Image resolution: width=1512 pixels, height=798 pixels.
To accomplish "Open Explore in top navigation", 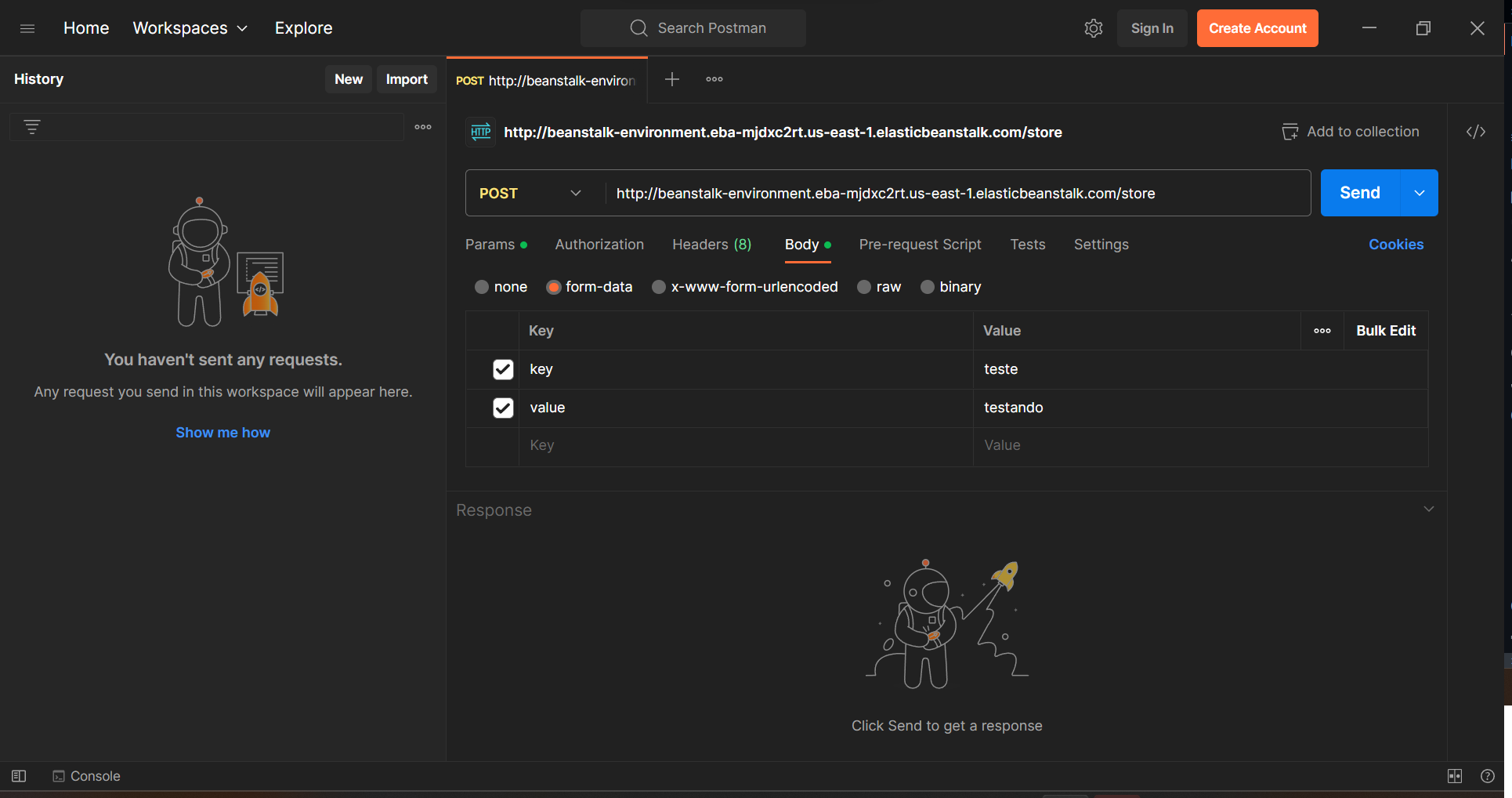I will pyautogui.click(x=303, y=28).
